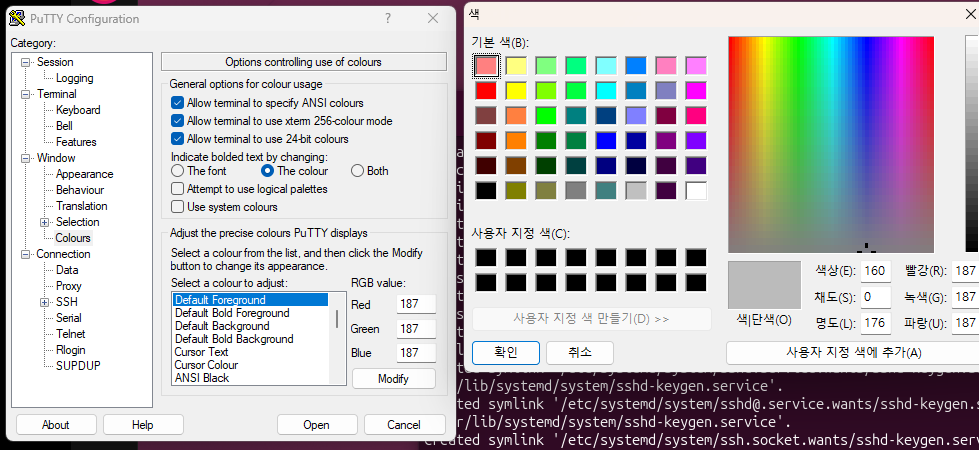This screenshot has height=450, width=979.
Task: Click the 채도 saturation value field
Action: pyautogui.click(x=875, y=297)
